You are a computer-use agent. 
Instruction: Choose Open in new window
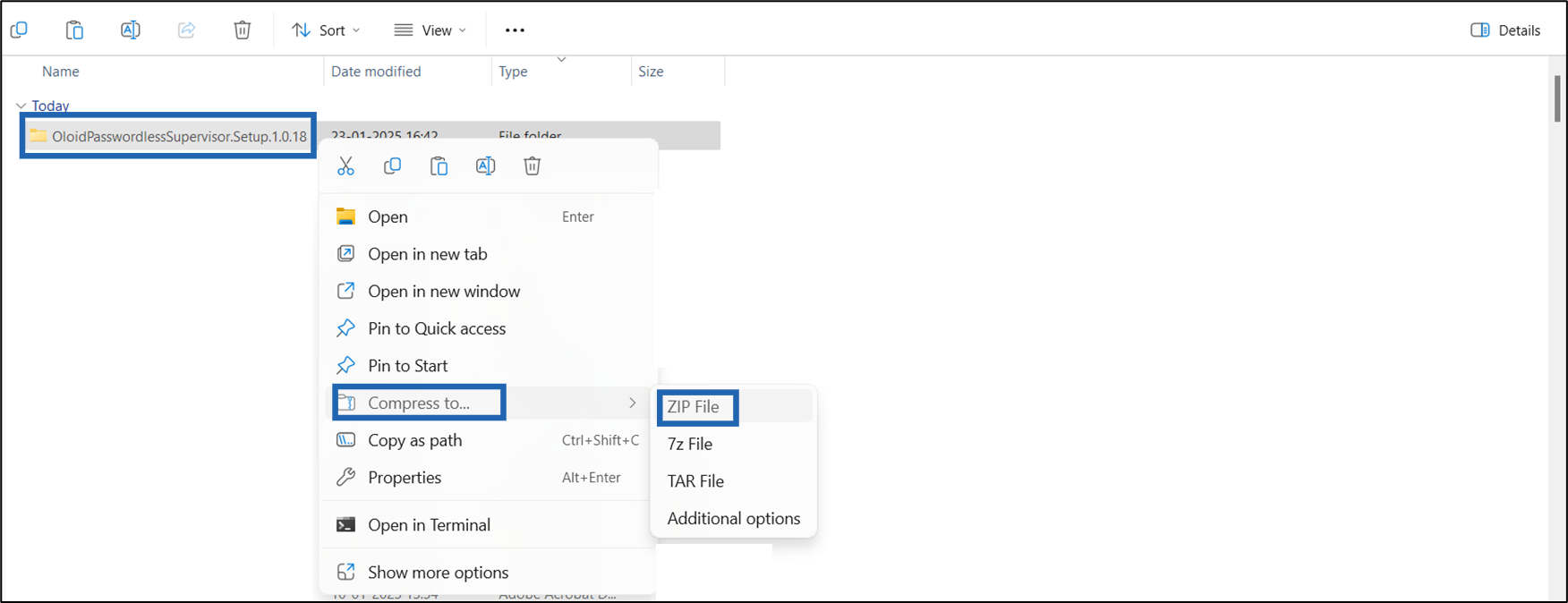coord(488,292)
